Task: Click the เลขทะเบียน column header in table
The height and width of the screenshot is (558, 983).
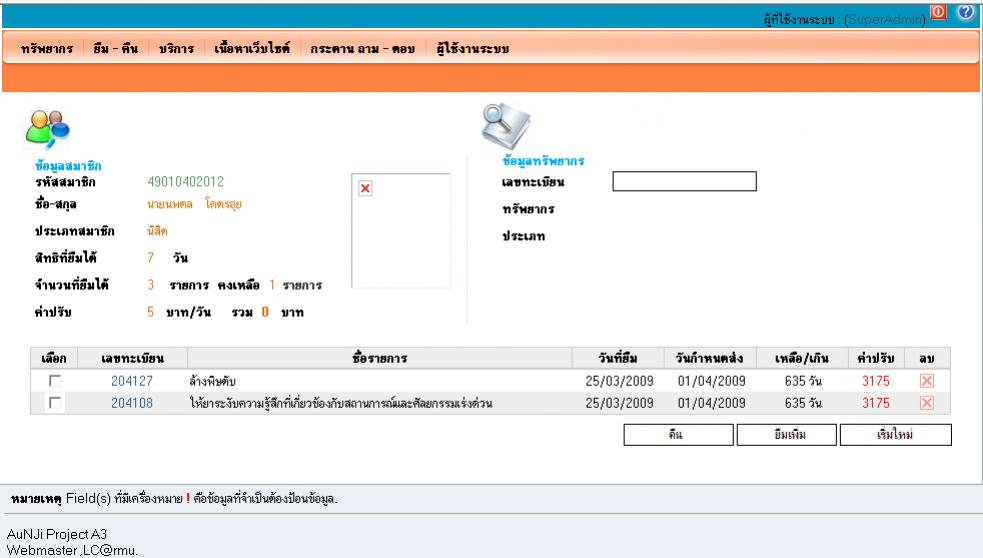Action: click(132, 358)
